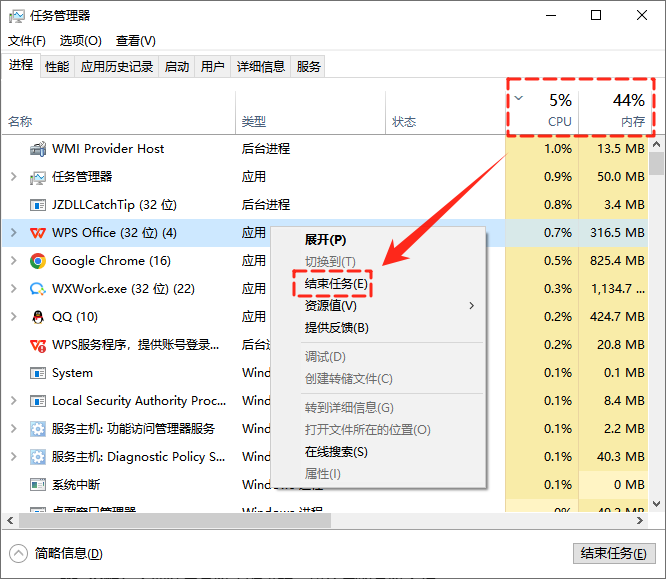
Task: Select the 系统中断 process name
Action: (x=76, y=485)
